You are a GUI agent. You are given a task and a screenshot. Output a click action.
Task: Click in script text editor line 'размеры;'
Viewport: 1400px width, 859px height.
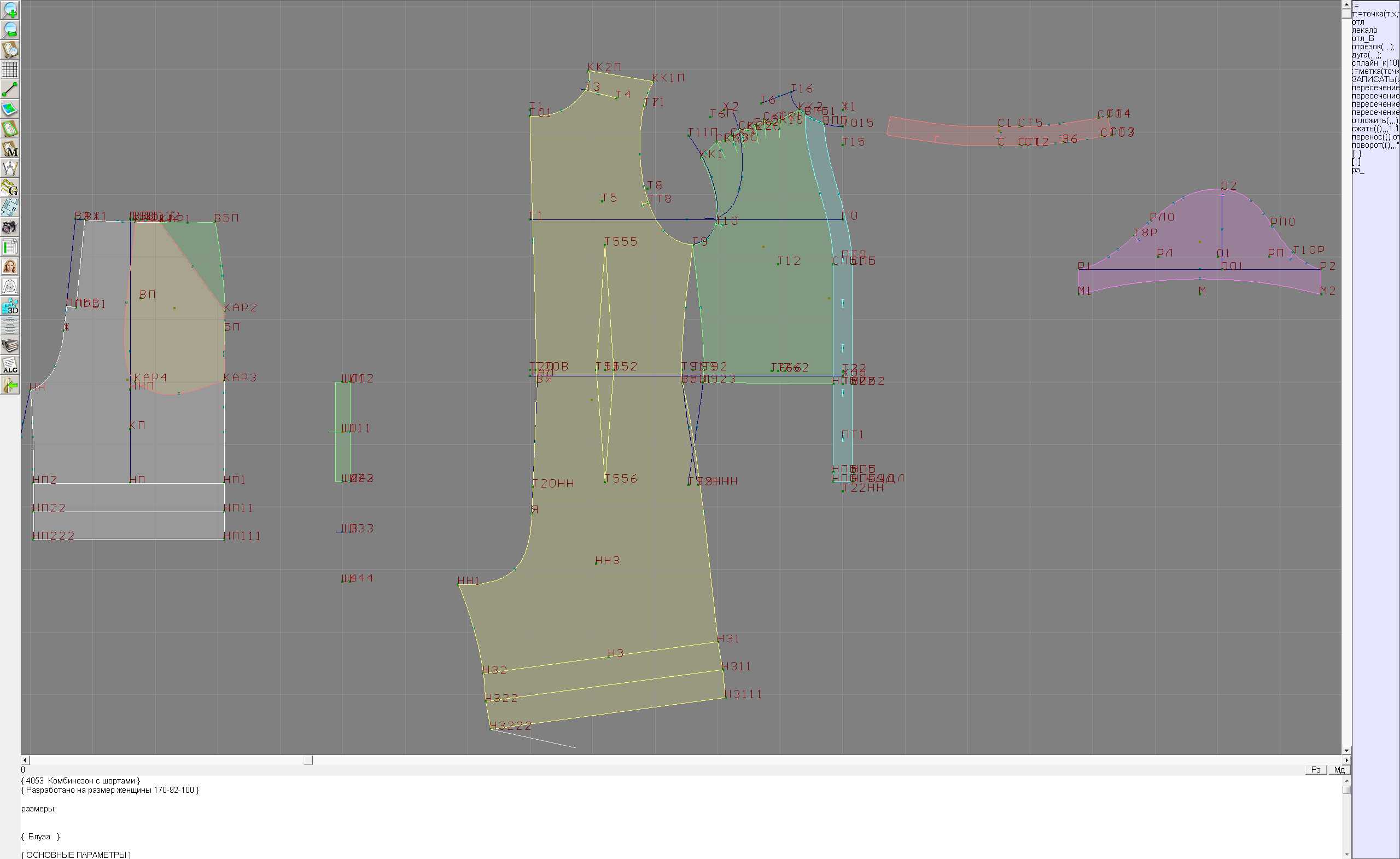coord(39,809)
